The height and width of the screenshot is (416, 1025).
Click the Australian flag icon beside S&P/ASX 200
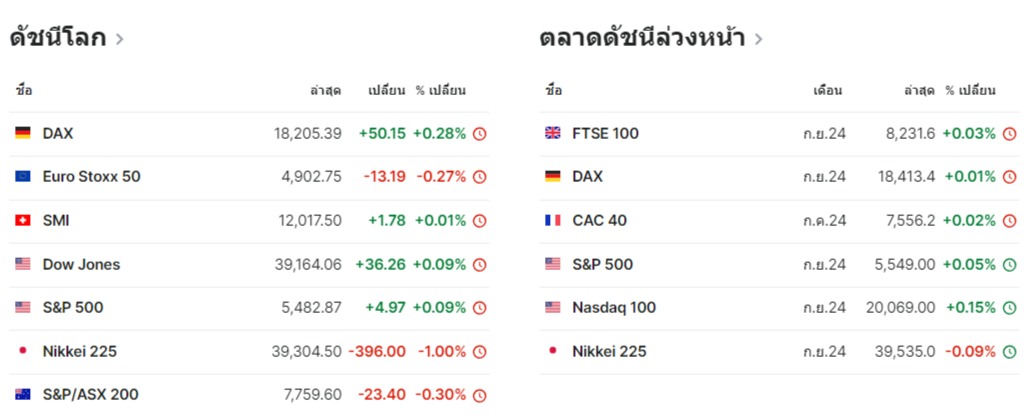(23, 394)
